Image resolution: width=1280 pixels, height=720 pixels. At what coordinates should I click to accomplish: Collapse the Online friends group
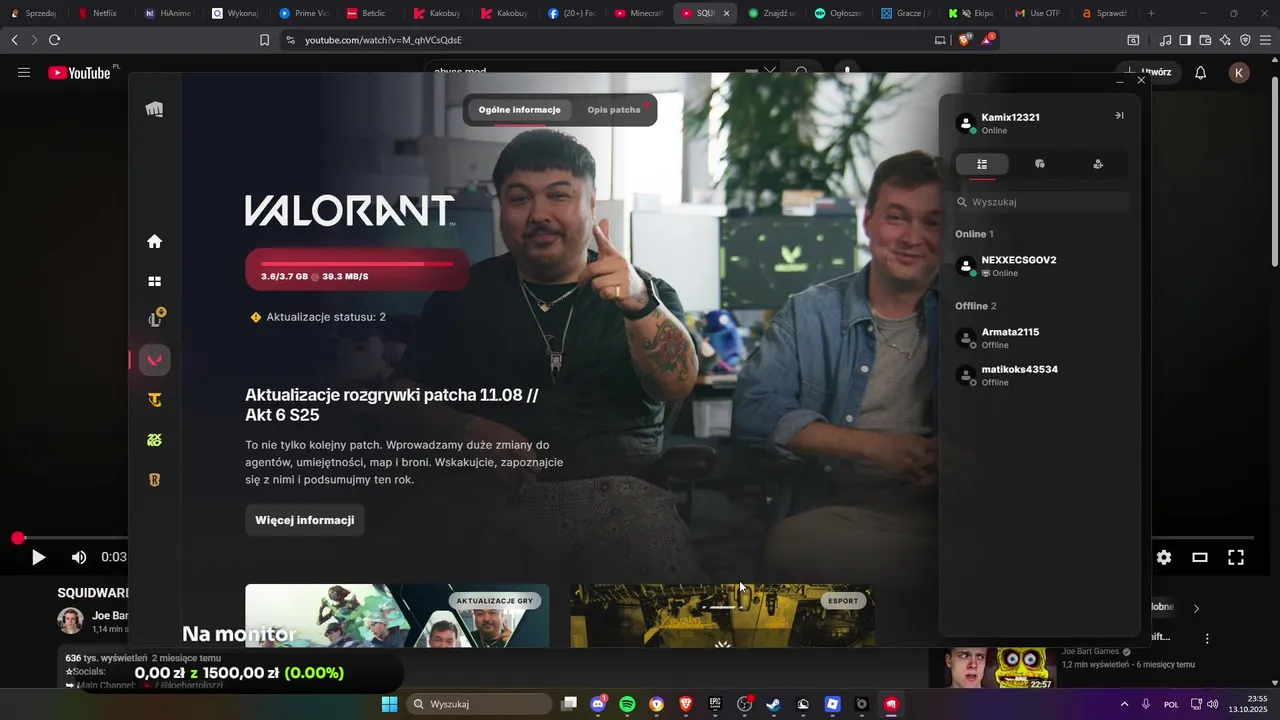click(974, 234)
